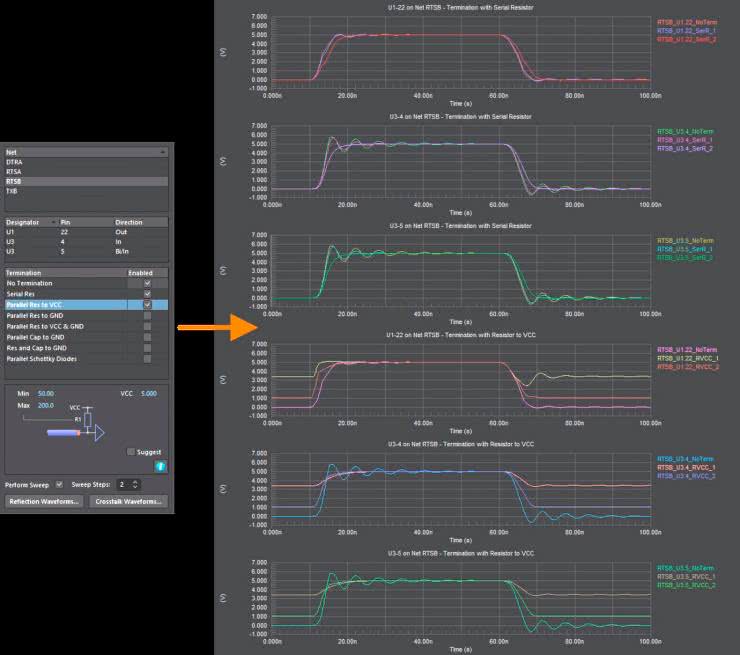The width and height of the screenshot is (740, 655).
Task: Toggle the Perform Sweep checkbox
Action: [x=59, y=483]
